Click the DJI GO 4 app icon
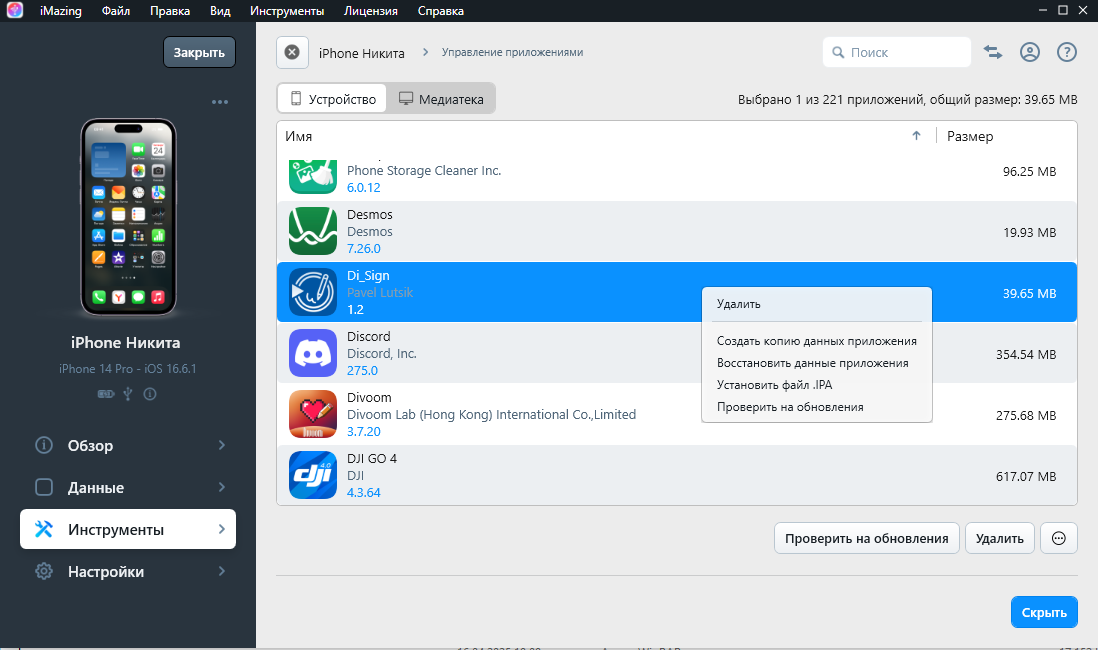The width and height of the screenshot is (1098, 650). [x=313, y=475]
